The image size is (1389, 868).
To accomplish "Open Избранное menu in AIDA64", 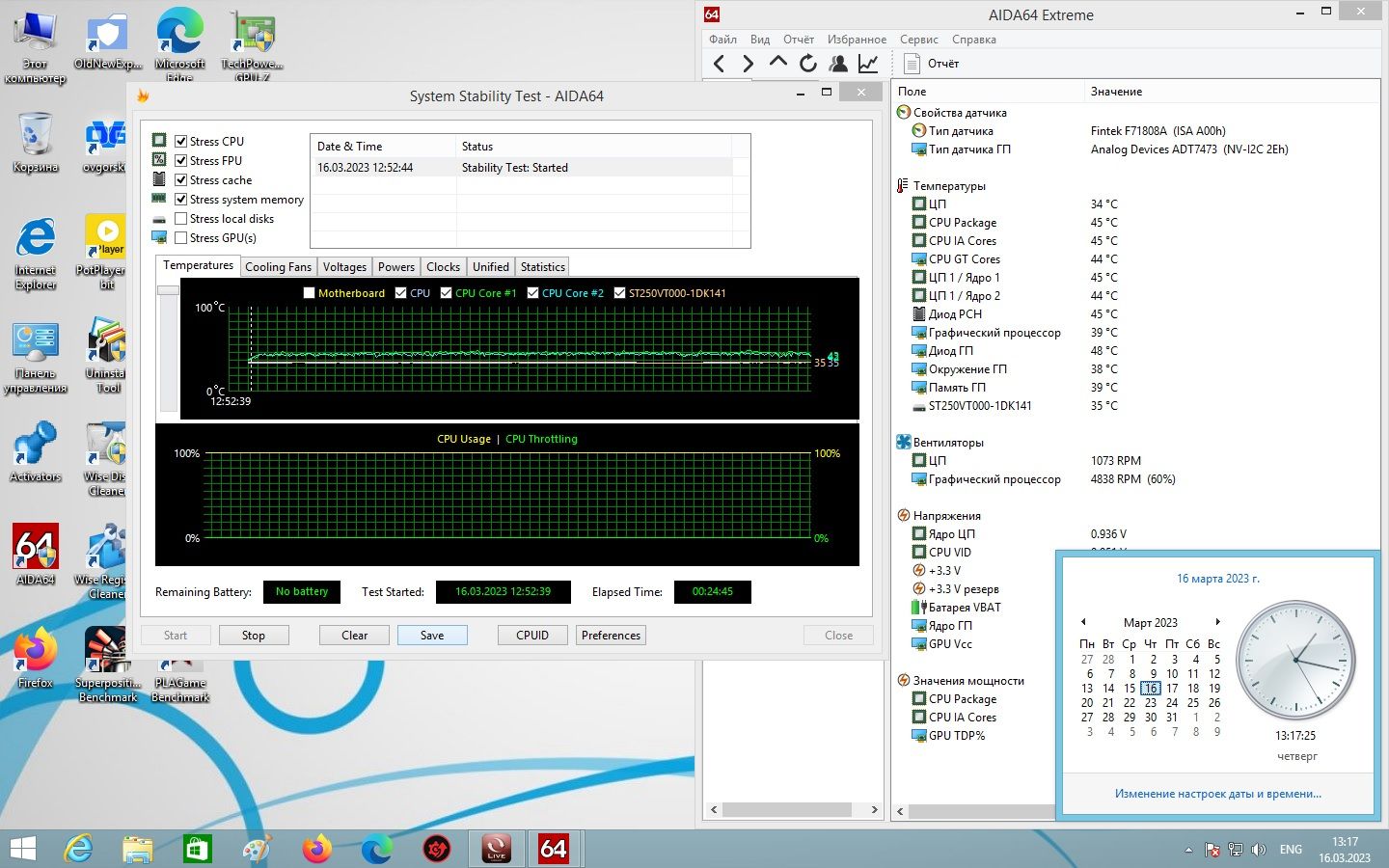I will [857, 40].
